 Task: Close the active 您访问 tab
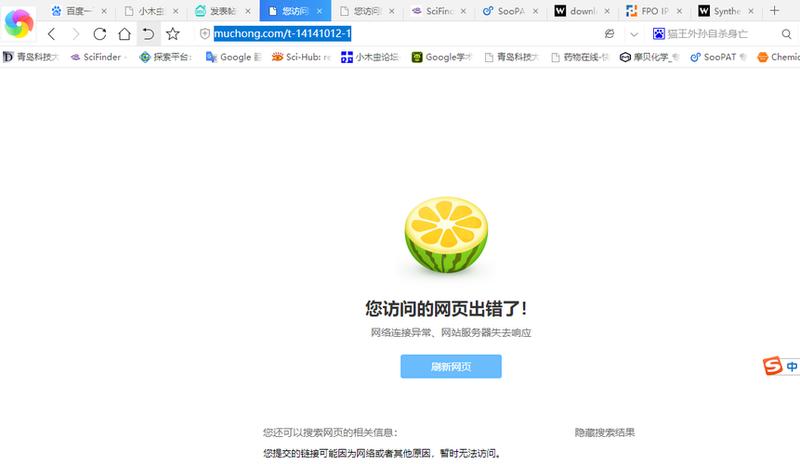[x=319, y=11]
